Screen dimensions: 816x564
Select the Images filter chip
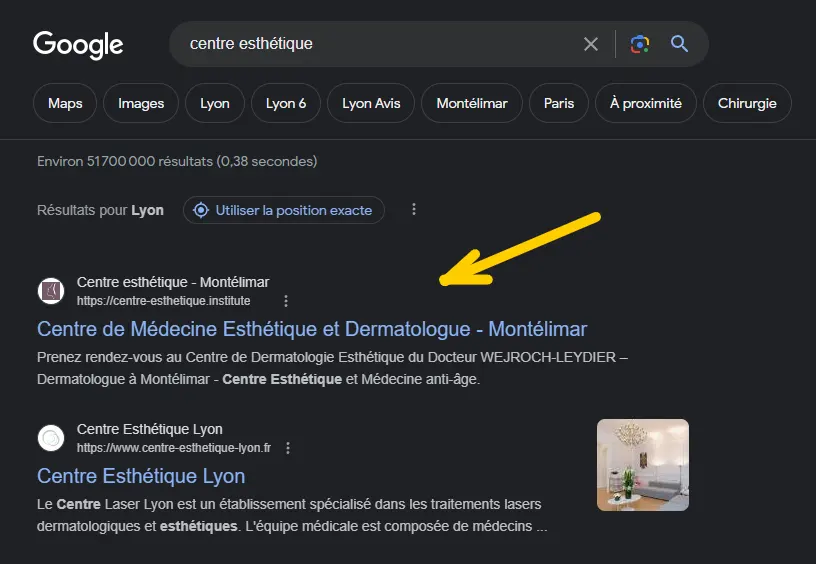coord(141,103)
